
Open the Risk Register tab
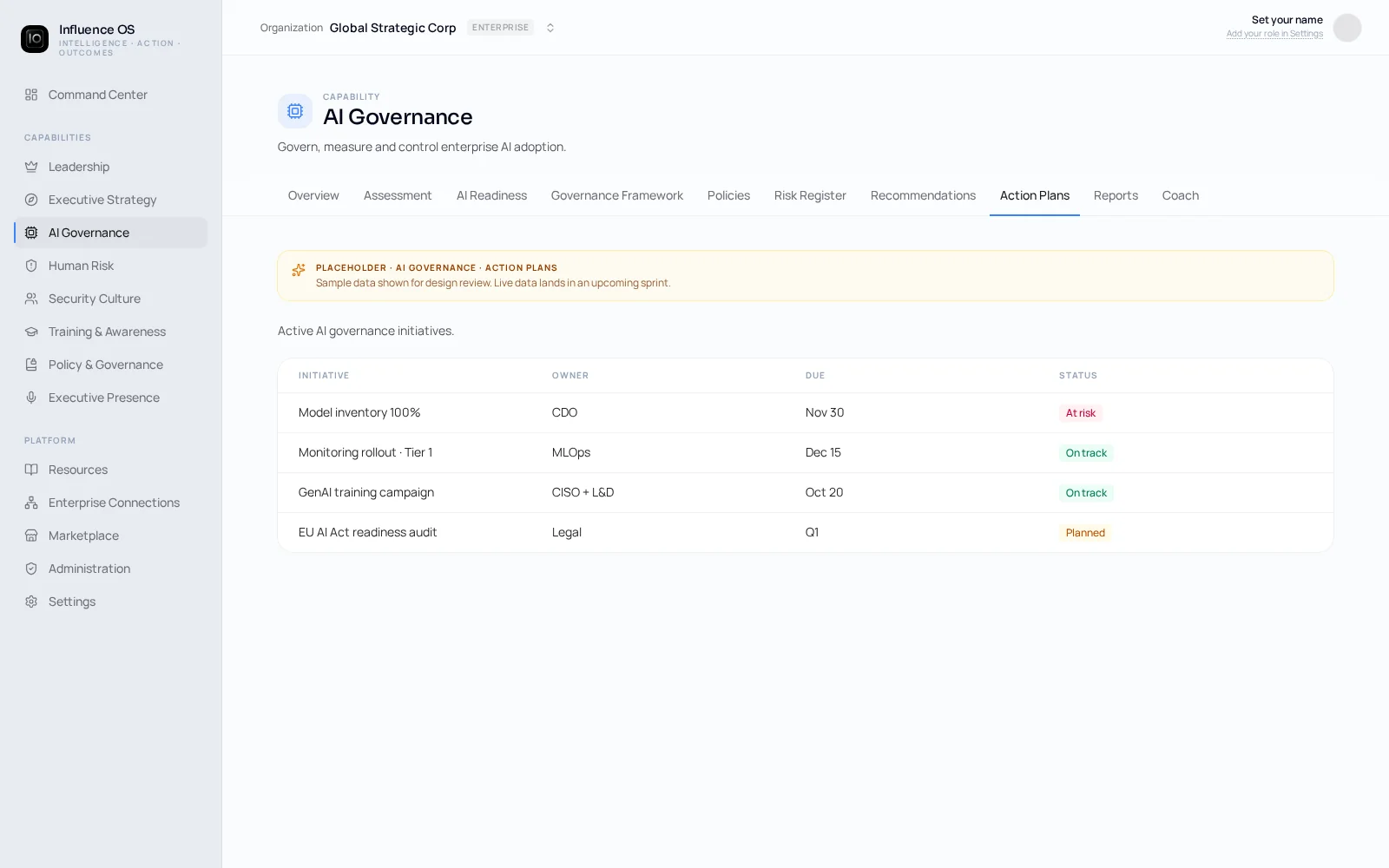tap(810, 195)
